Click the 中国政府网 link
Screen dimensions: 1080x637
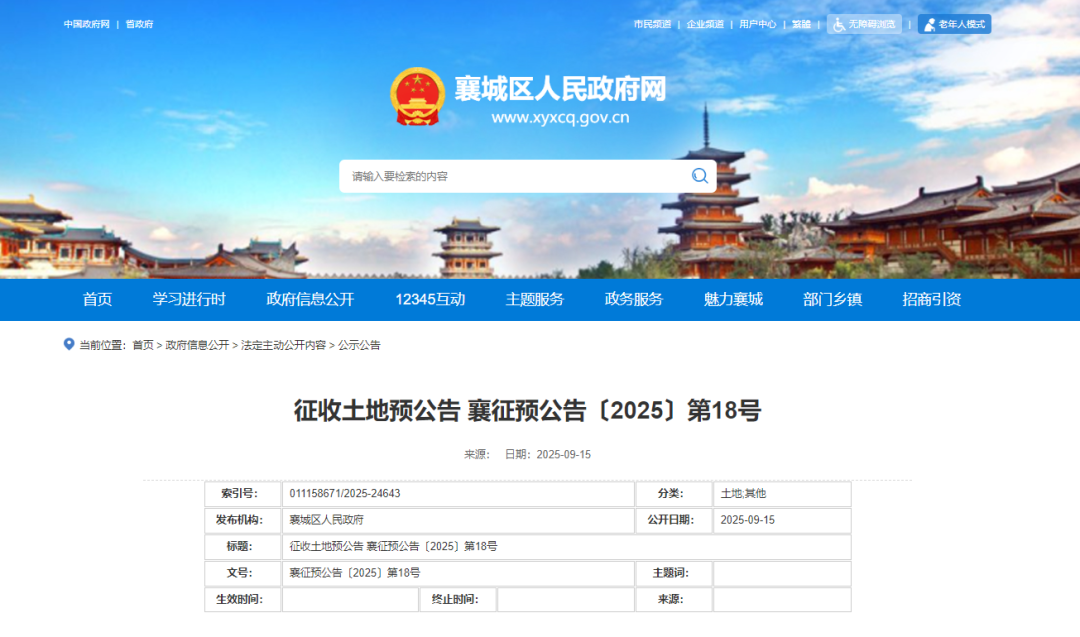[86, 24]
